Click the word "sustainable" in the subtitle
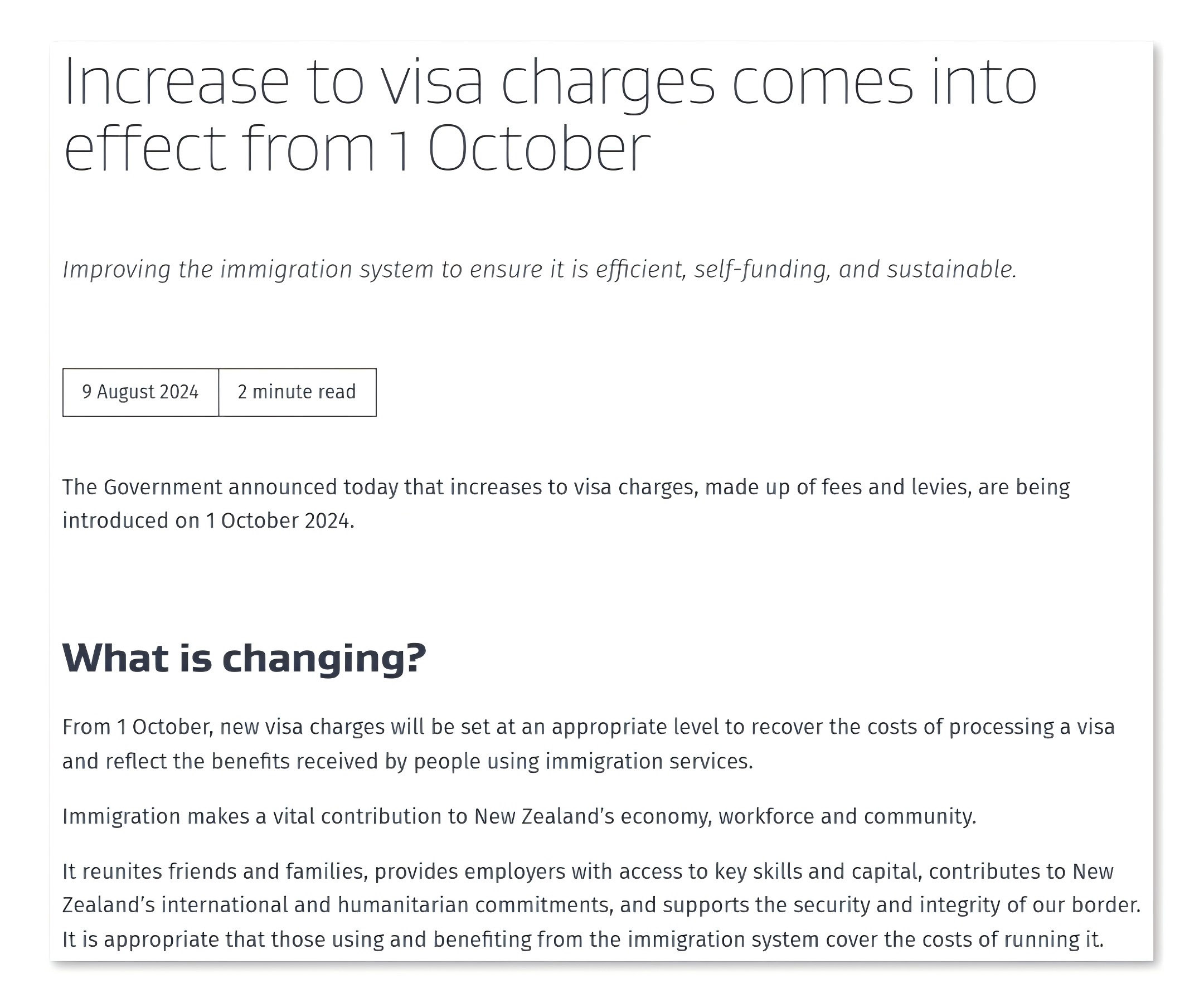 coord(950,269)
